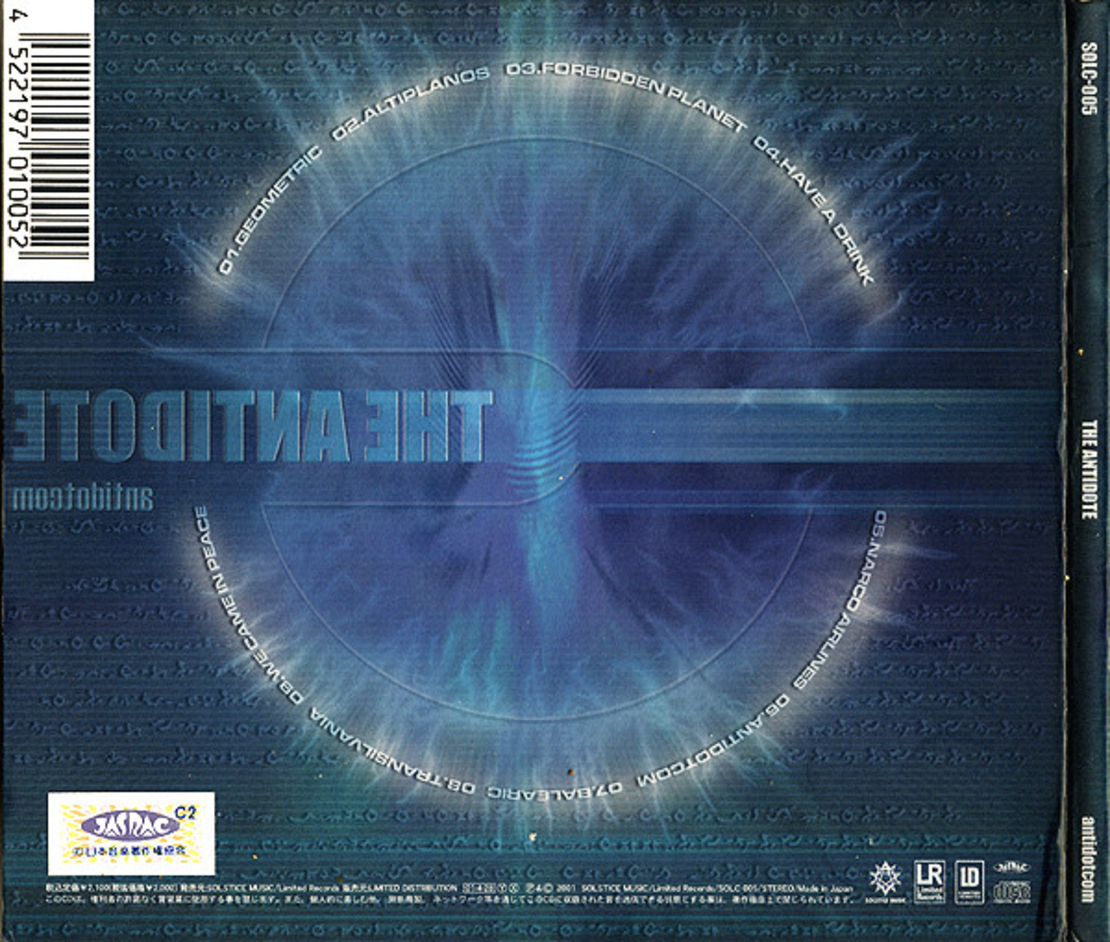The height and width of the screenshot is (942, 1110).
Task: Click the Compact Disc Digital Audio logo
Action: click(x=1012, y=891)
